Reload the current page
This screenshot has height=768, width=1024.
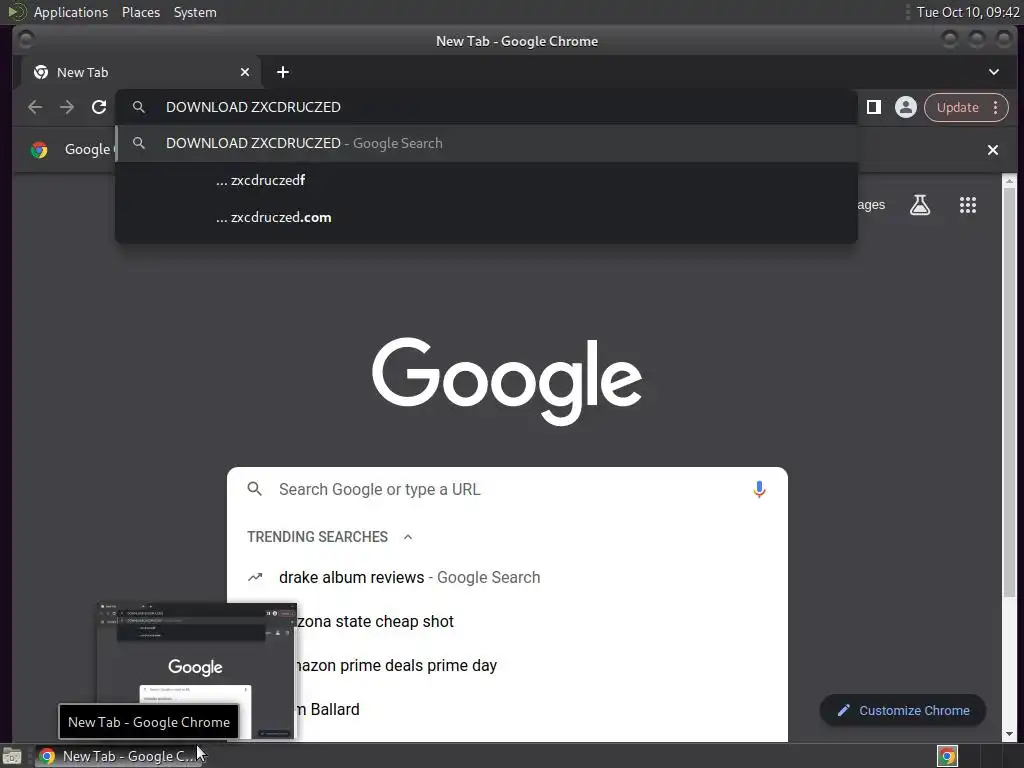(99, 107)
